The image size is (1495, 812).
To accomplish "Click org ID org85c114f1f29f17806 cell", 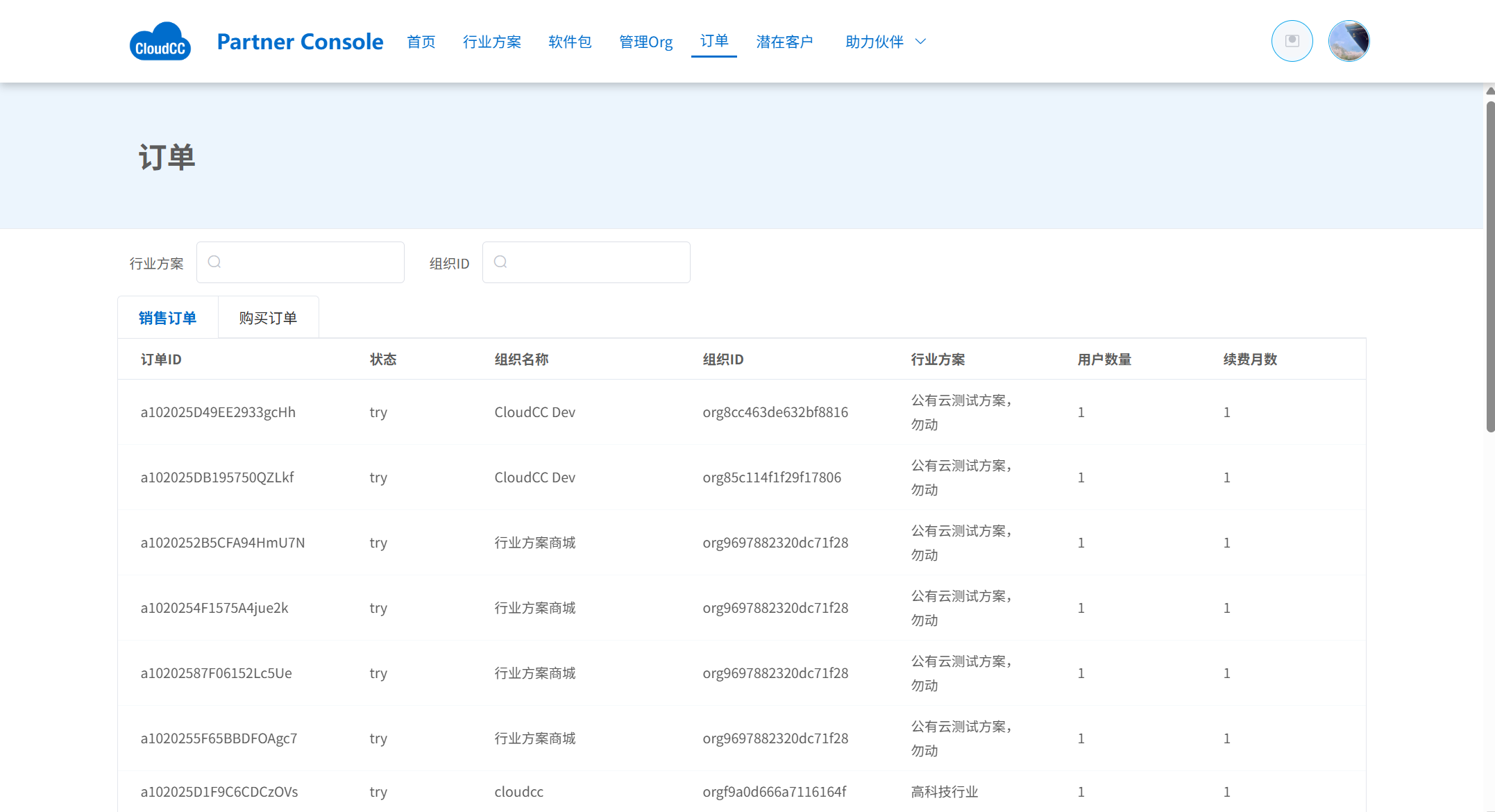I will click(x=771, y=477).
